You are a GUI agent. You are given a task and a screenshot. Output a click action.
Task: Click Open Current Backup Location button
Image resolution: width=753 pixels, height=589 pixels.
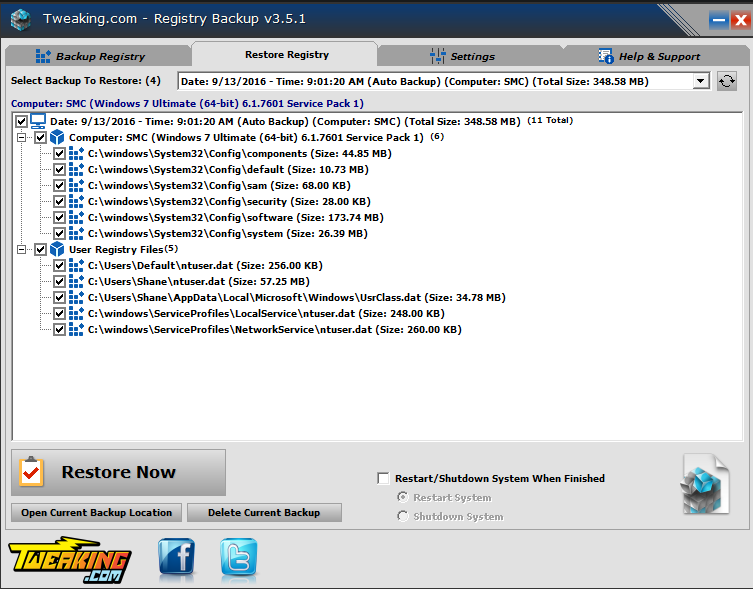[x=97, y=513]
